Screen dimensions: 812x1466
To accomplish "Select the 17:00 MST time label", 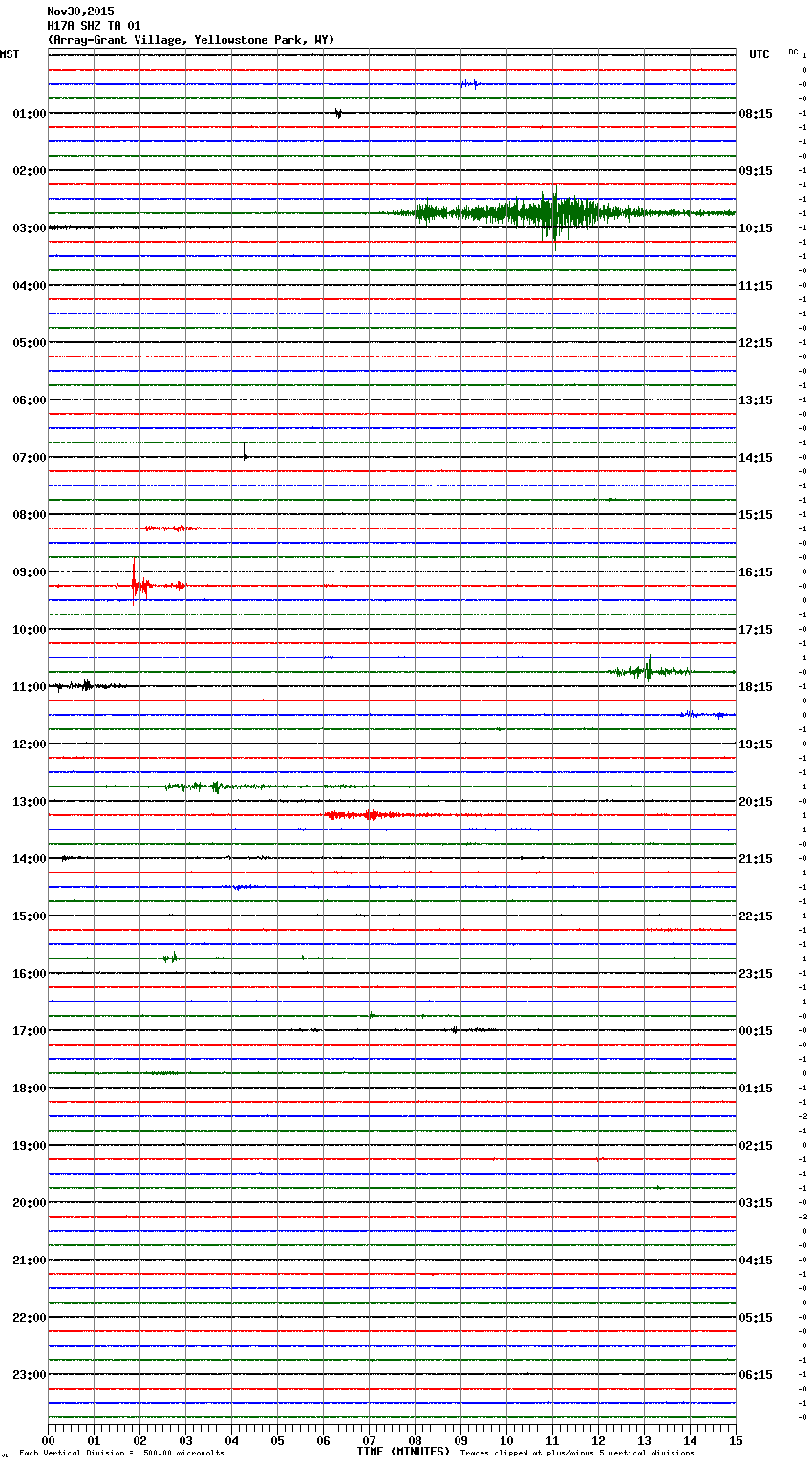I will [x=30, y=1031].
